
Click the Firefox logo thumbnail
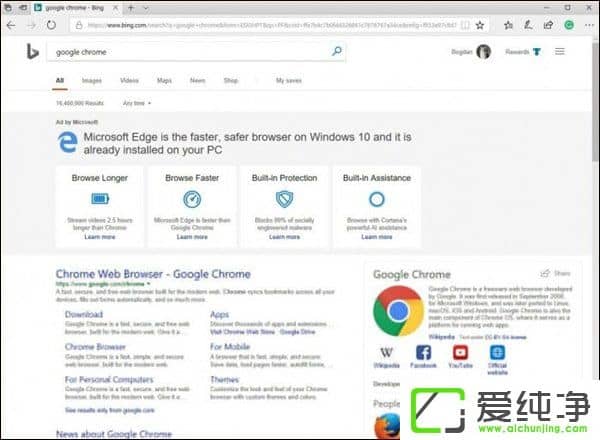click(x=387, y=426)
